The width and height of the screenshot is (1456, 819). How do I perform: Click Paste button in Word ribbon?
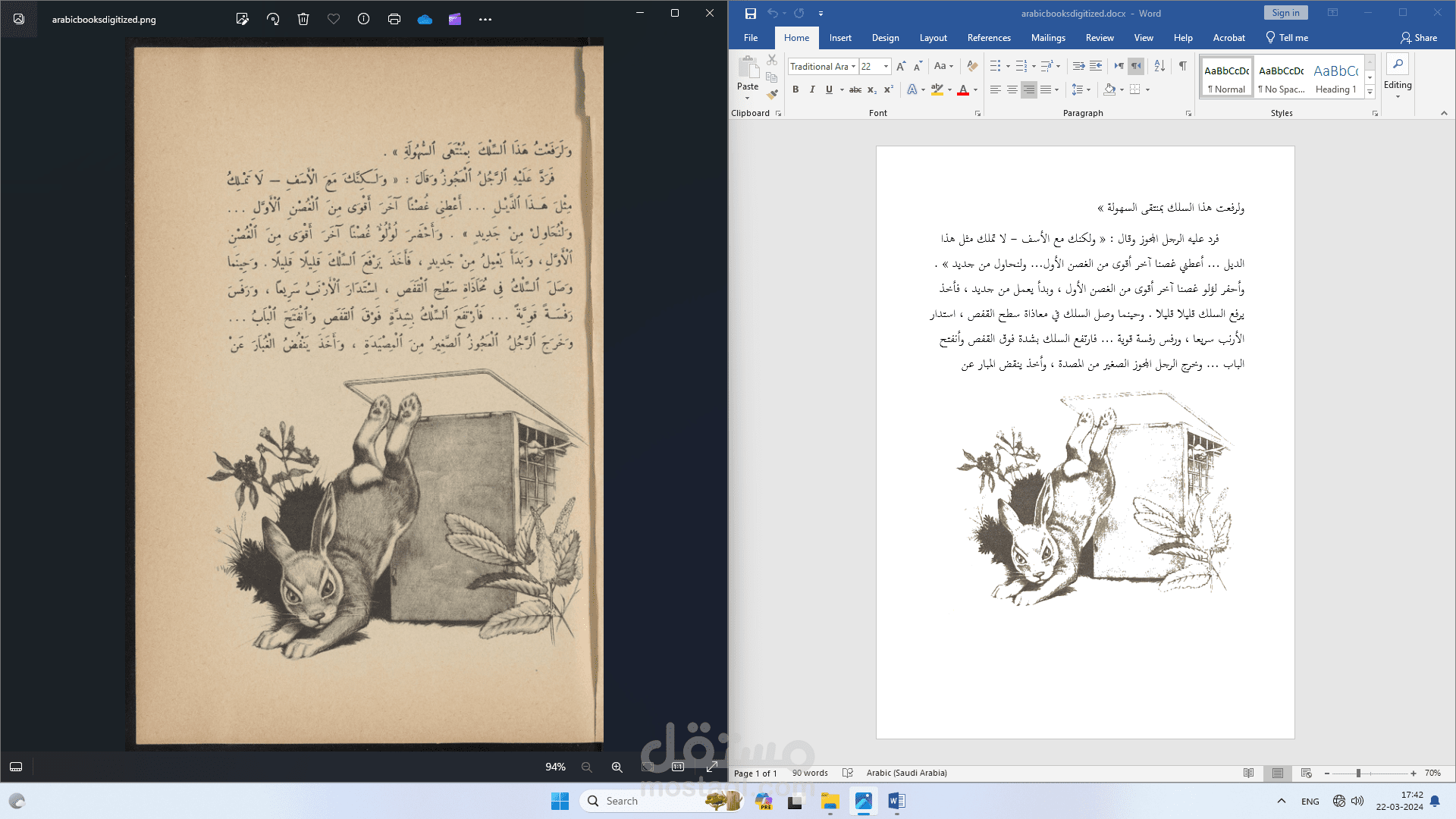click(748, 77)
